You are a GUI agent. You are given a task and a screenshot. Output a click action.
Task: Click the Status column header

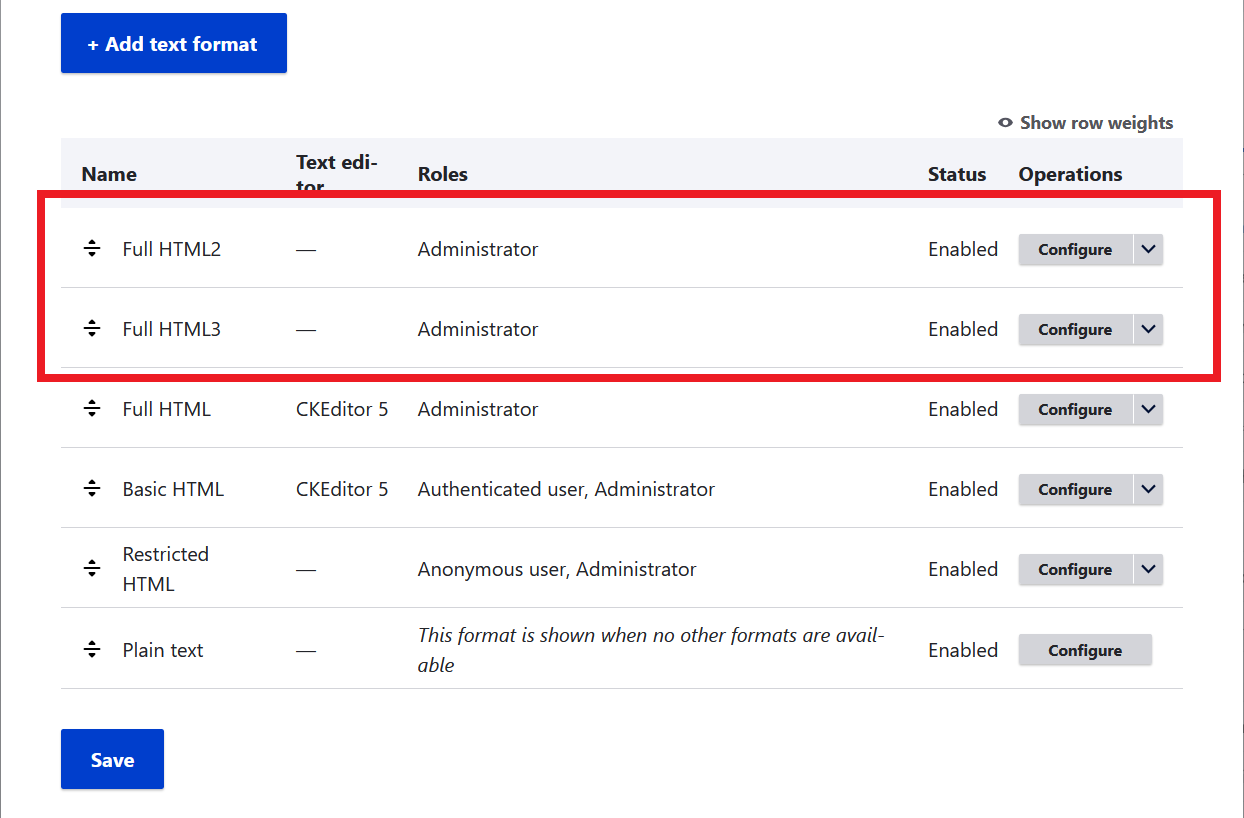(x=956, y=174)
